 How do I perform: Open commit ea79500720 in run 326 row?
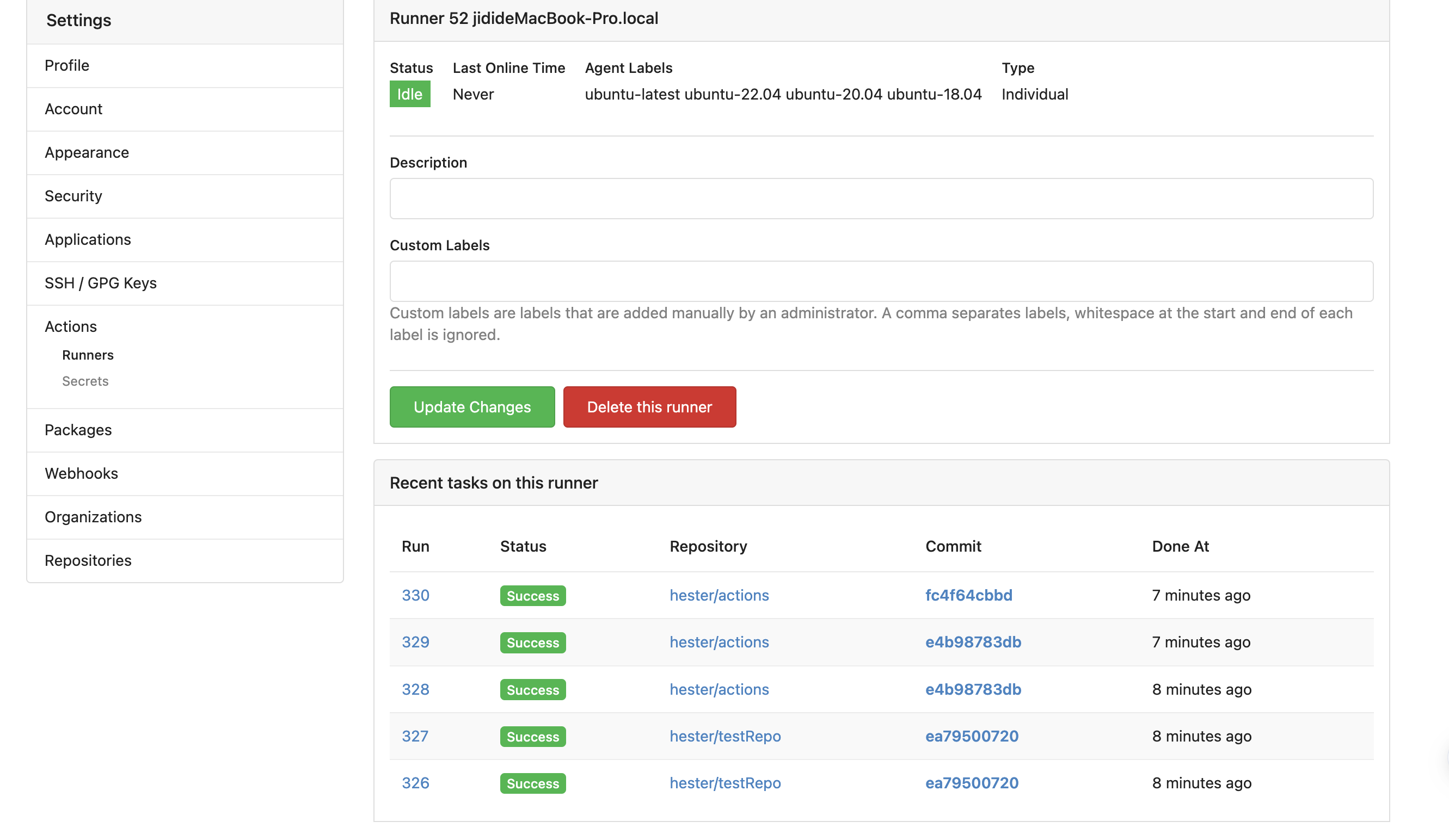pos(972,783)
